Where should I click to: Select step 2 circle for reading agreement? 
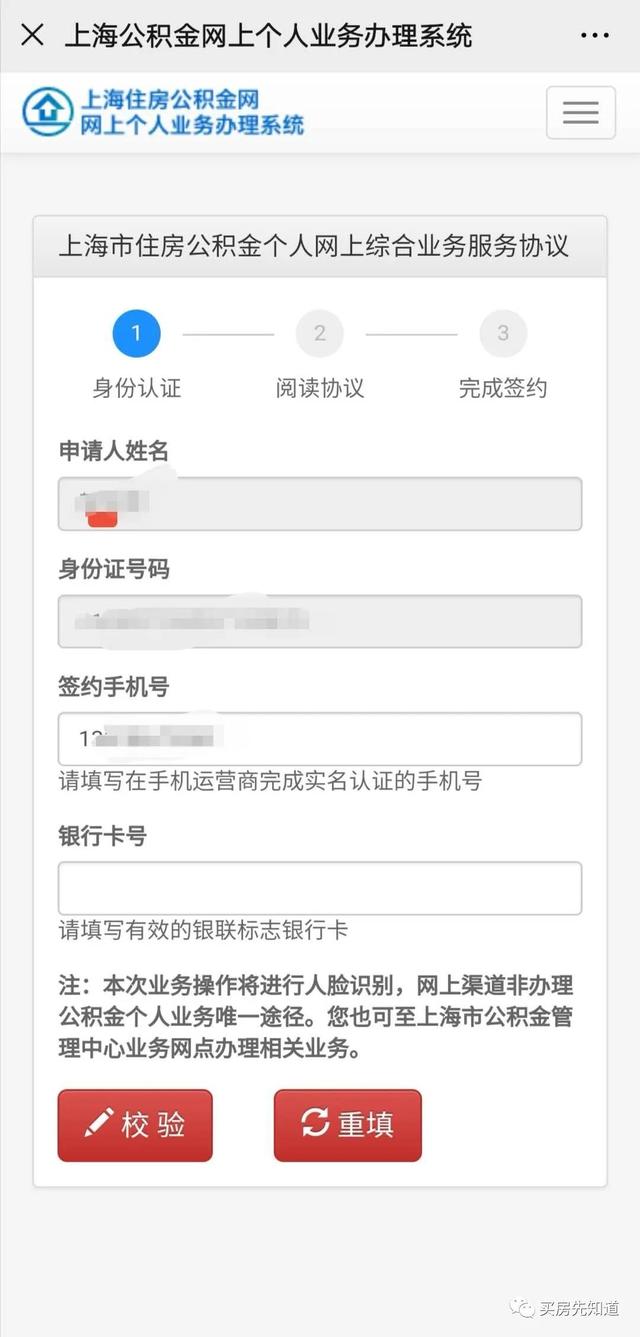coord(320,333)
